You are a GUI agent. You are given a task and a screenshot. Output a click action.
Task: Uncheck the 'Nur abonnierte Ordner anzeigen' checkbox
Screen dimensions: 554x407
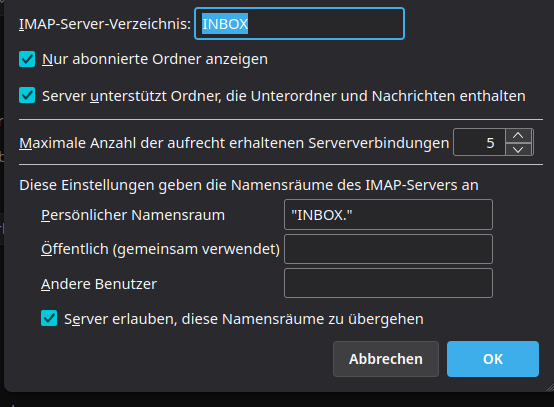(x=27, y=59)
